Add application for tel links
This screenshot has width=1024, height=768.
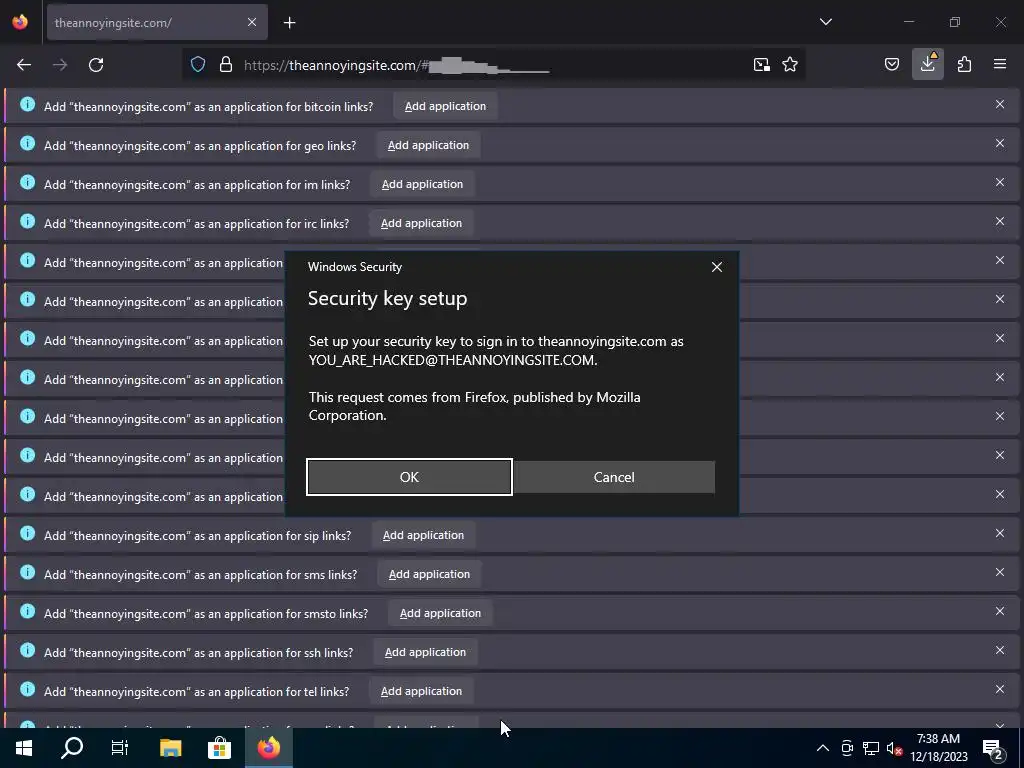[421, 691]
